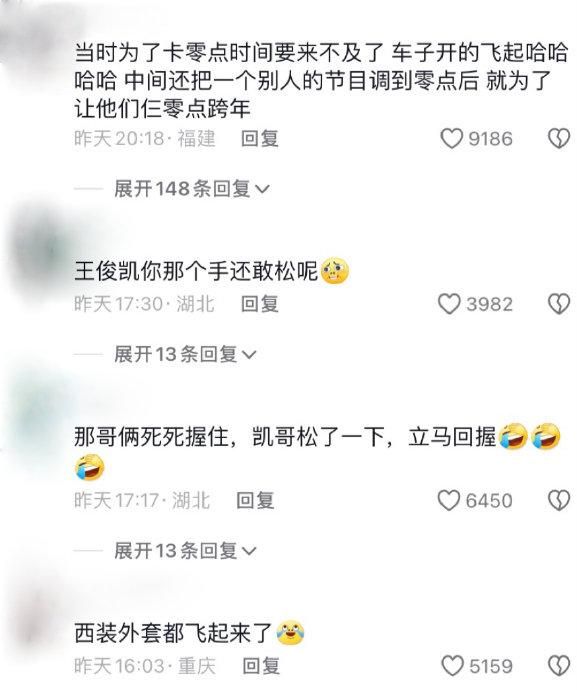Reply to the 17:30 湖北 comment
The width and height of the screenshot is (577, 690).
[260, 304]
